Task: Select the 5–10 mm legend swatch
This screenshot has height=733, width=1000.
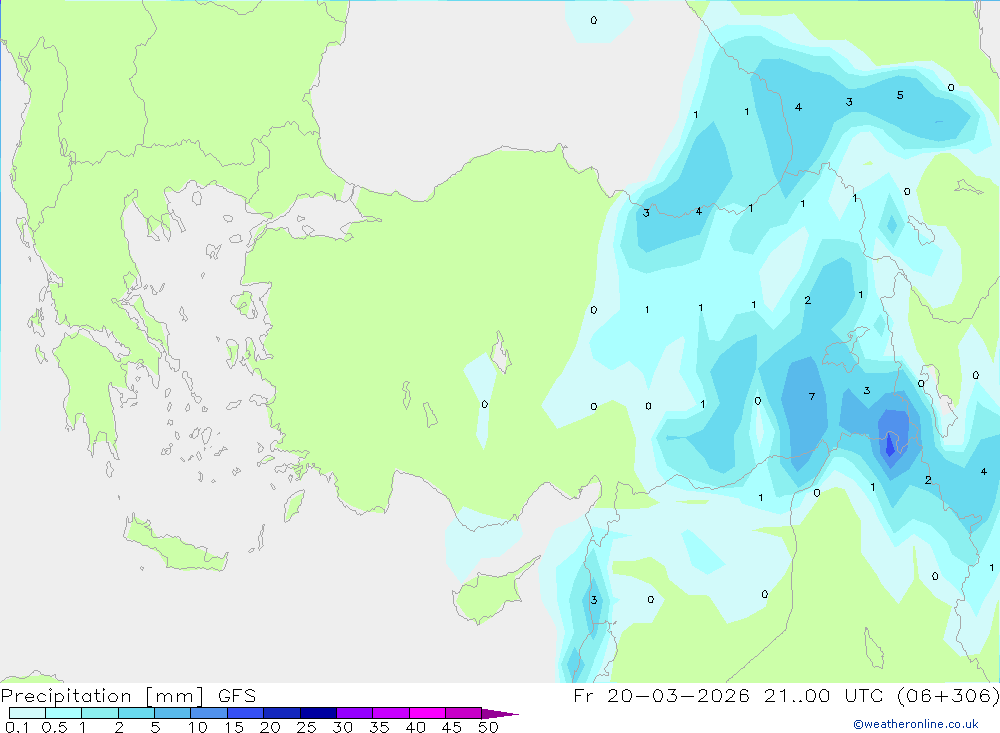Action: [172, 713]
